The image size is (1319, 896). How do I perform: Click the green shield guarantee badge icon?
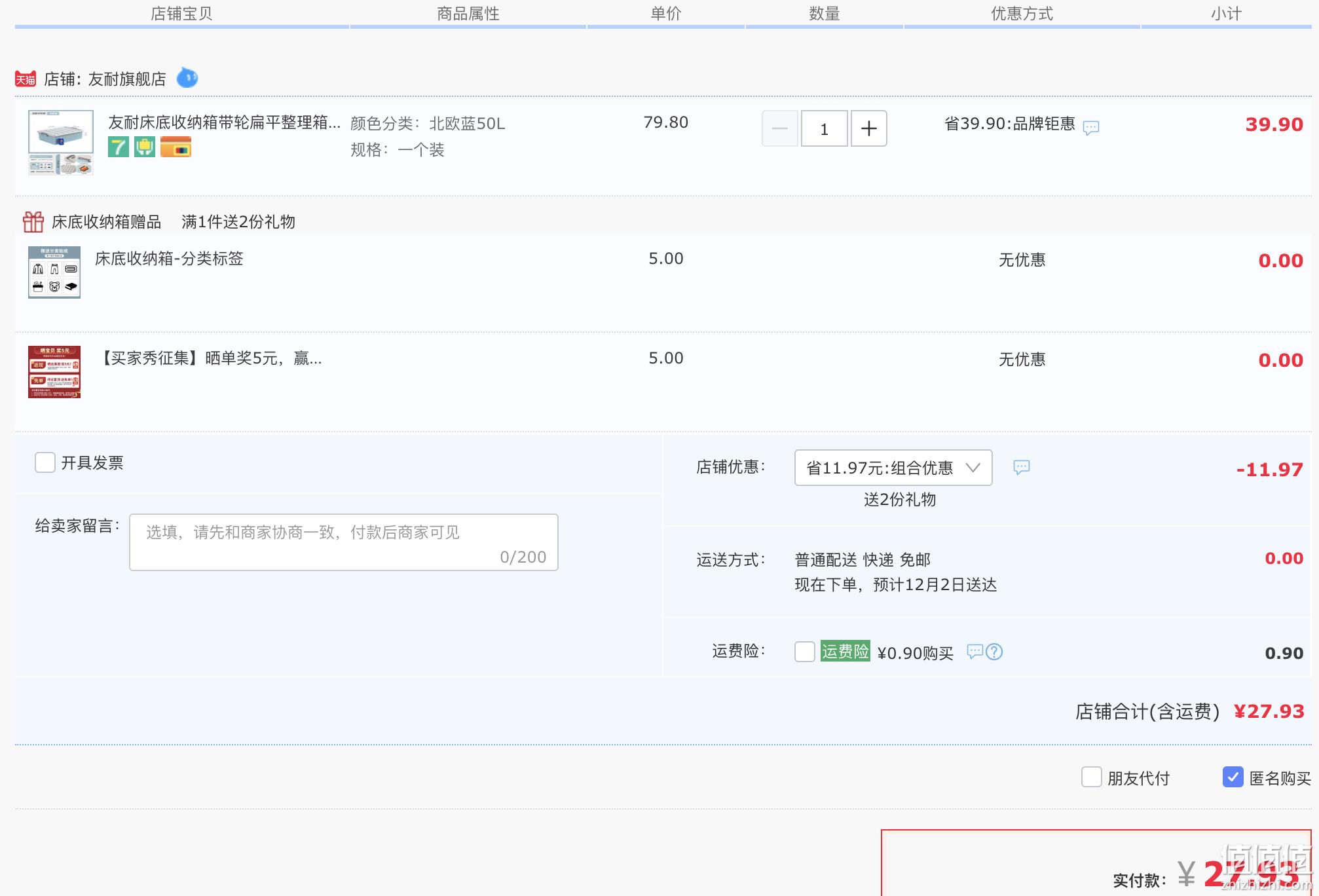point(145,147)
